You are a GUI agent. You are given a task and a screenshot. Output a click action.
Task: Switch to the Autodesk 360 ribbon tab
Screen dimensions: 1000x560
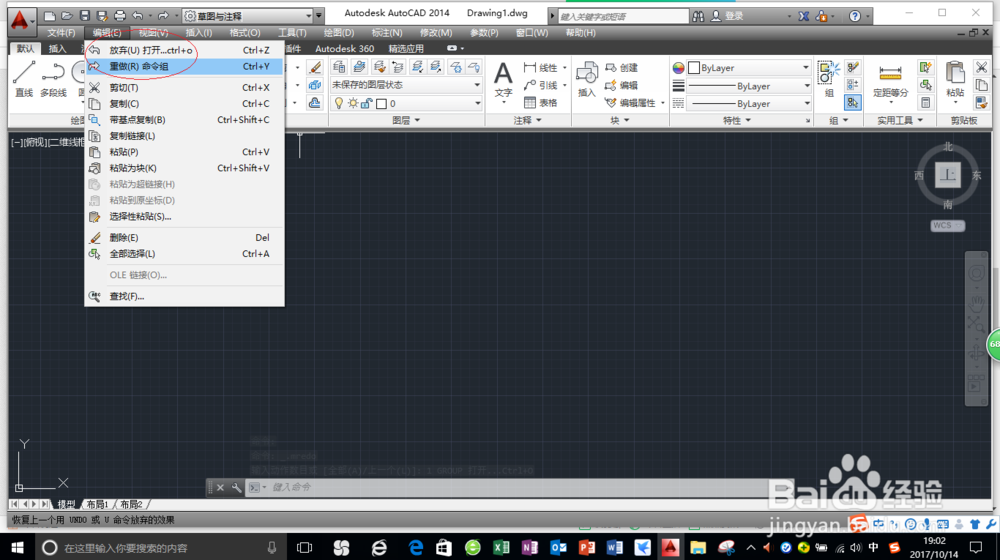(x=344, y=48)
